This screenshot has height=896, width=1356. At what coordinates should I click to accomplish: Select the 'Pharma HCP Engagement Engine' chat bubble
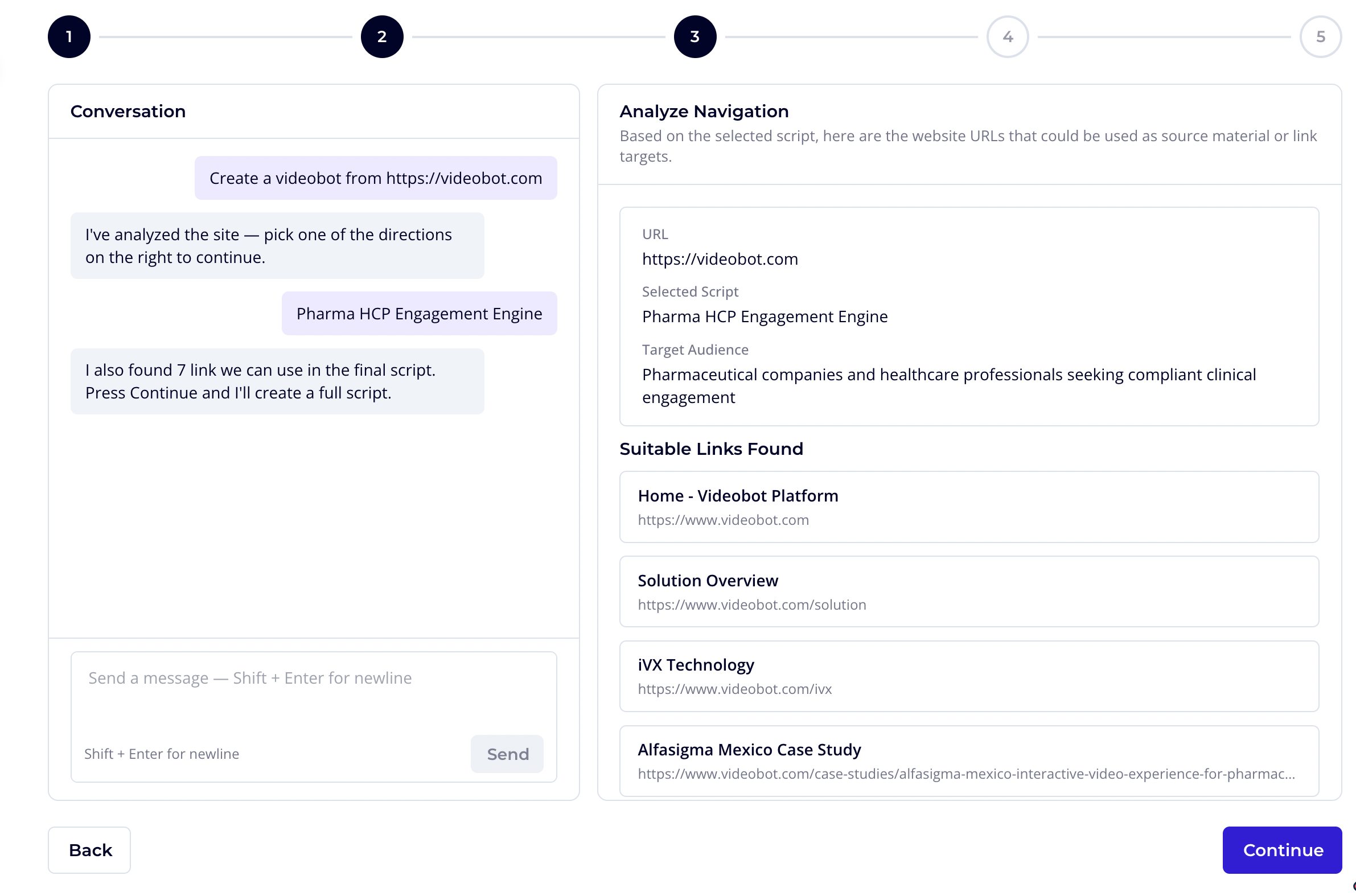(419, 313)
